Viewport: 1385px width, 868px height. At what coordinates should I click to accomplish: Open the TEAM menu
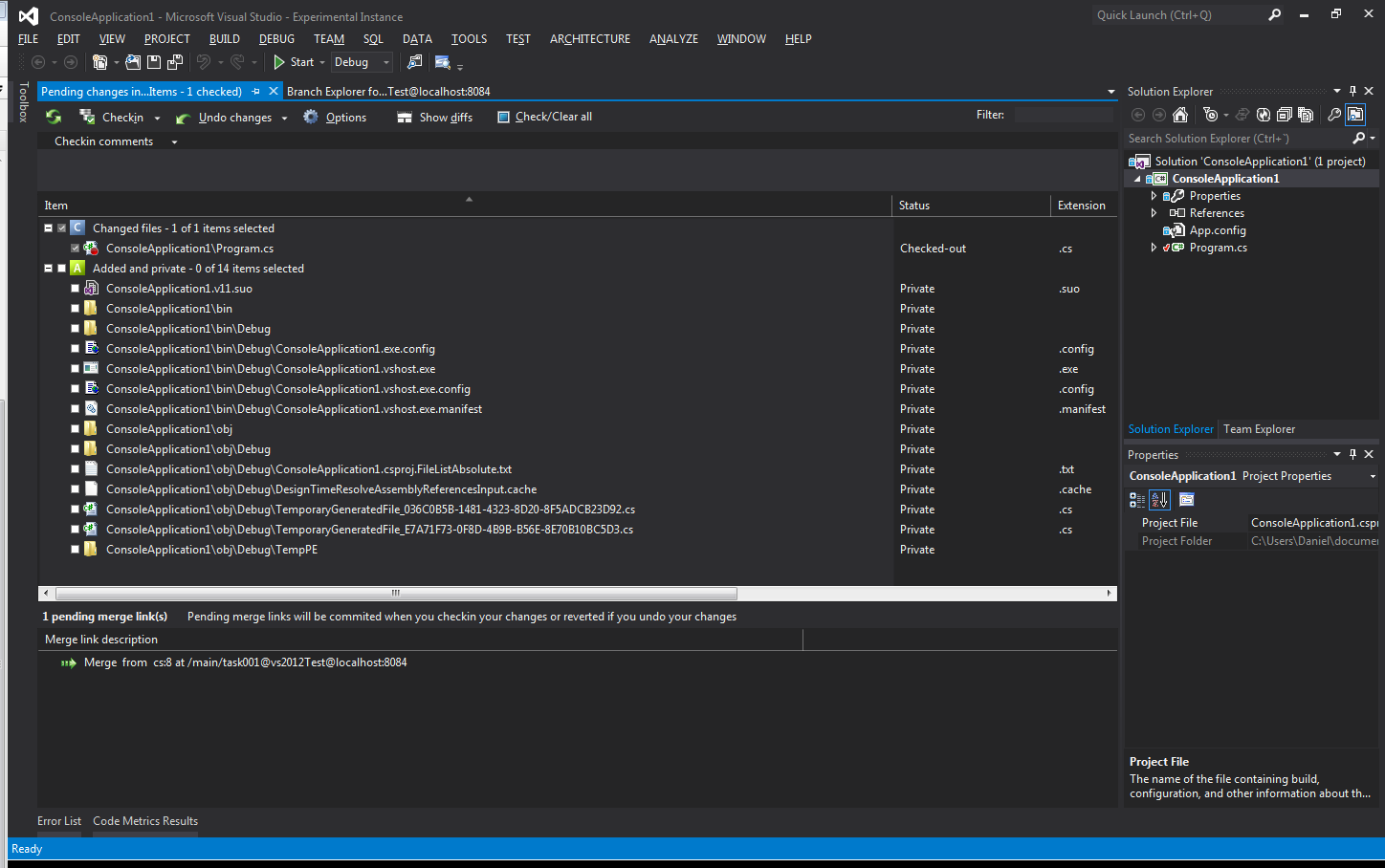328,39
